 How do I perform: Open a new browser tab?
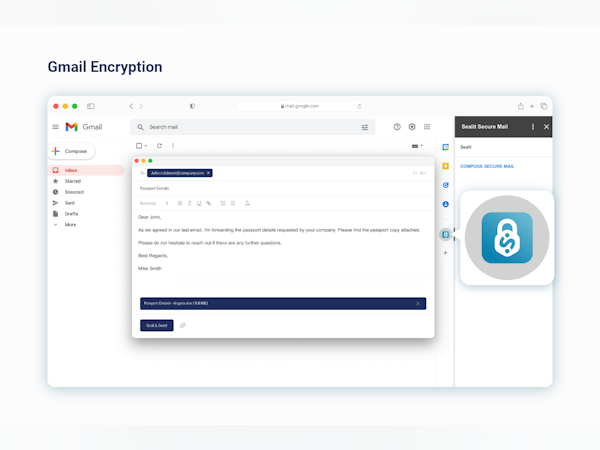(x=532, y=106)
